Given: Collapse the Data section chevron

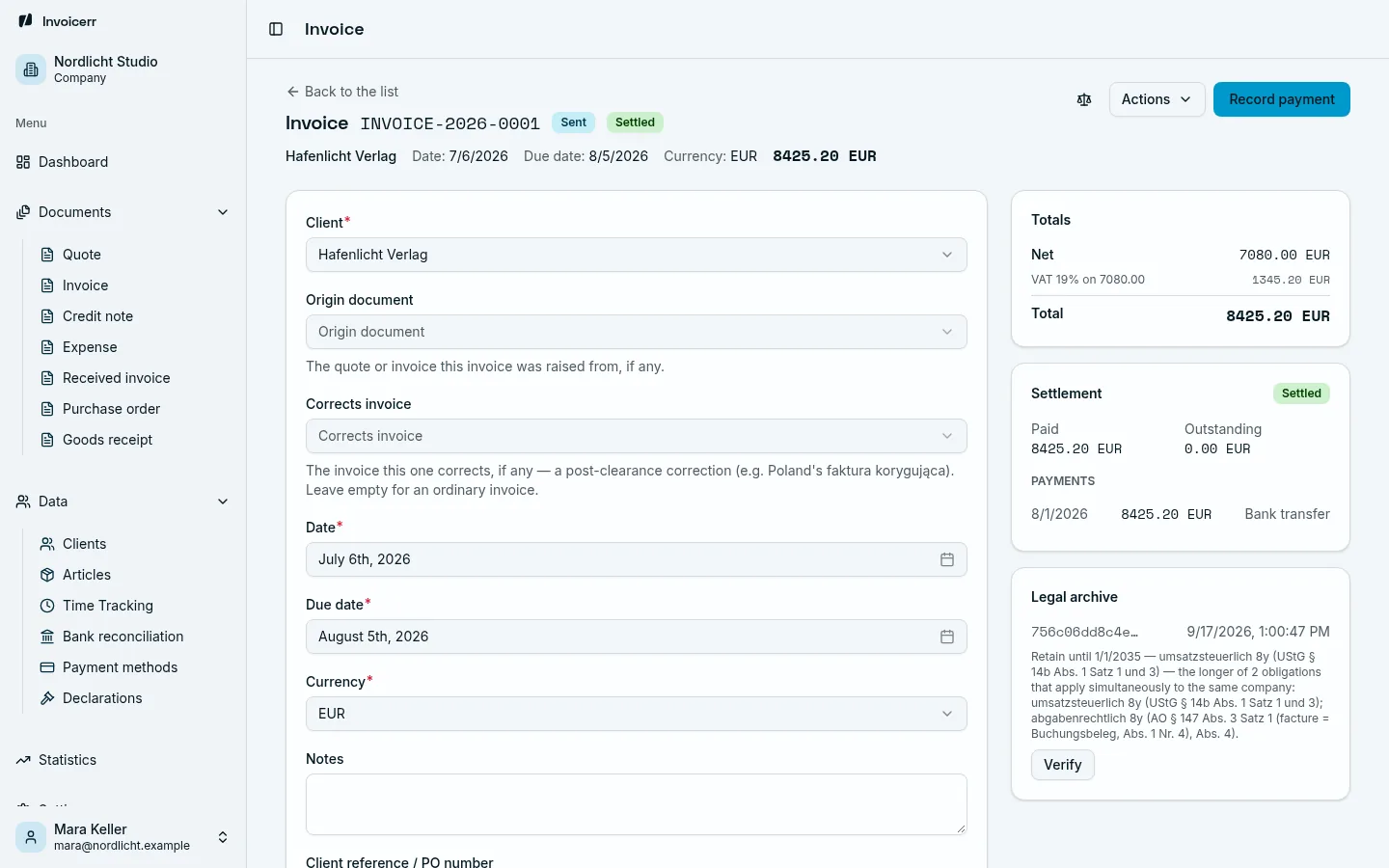Looking at the screenshot, I should click(x=223, y=502).
